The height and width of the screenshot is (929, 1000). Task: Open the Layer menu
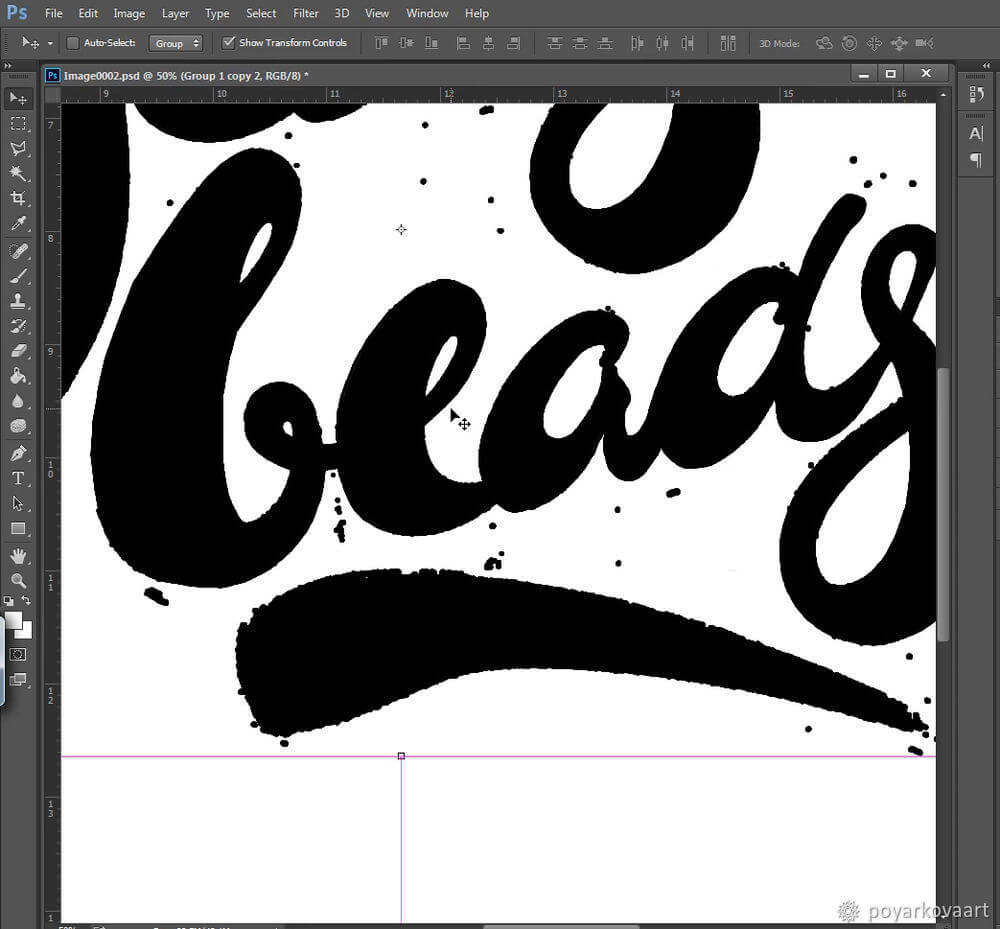tap(175, 13)
